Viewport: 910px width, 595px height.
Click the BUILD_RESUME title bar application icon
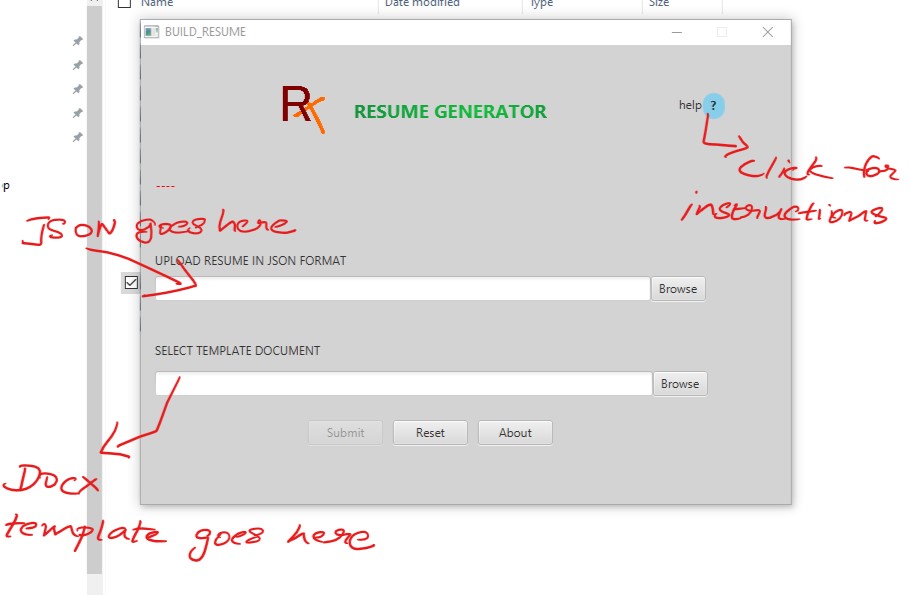click(x=152, y=32)
